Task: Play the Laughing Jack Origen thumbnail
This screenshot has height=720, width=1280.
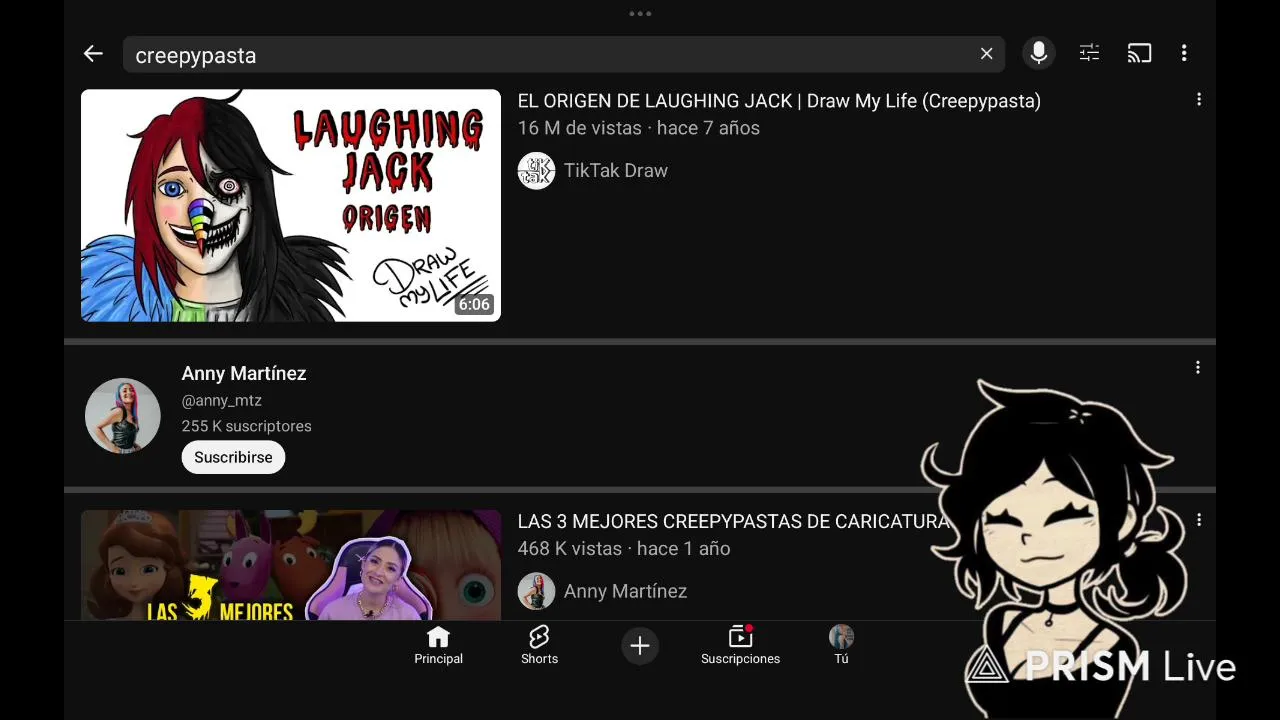Action: (x=291, y=206)
